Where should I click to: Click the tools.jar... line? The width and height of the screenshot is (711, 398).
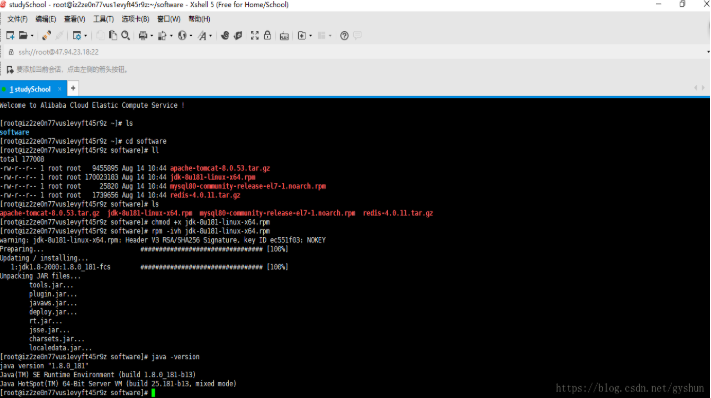pos(51,285)
